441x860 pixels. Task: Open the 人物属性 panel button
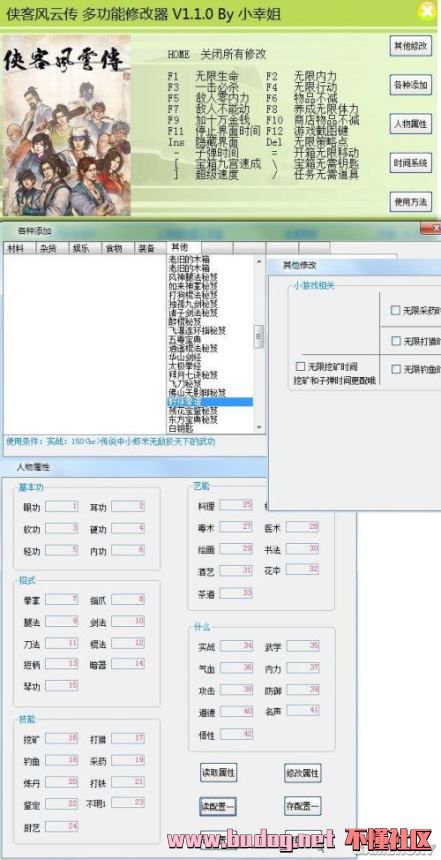[x=410, y=125]
